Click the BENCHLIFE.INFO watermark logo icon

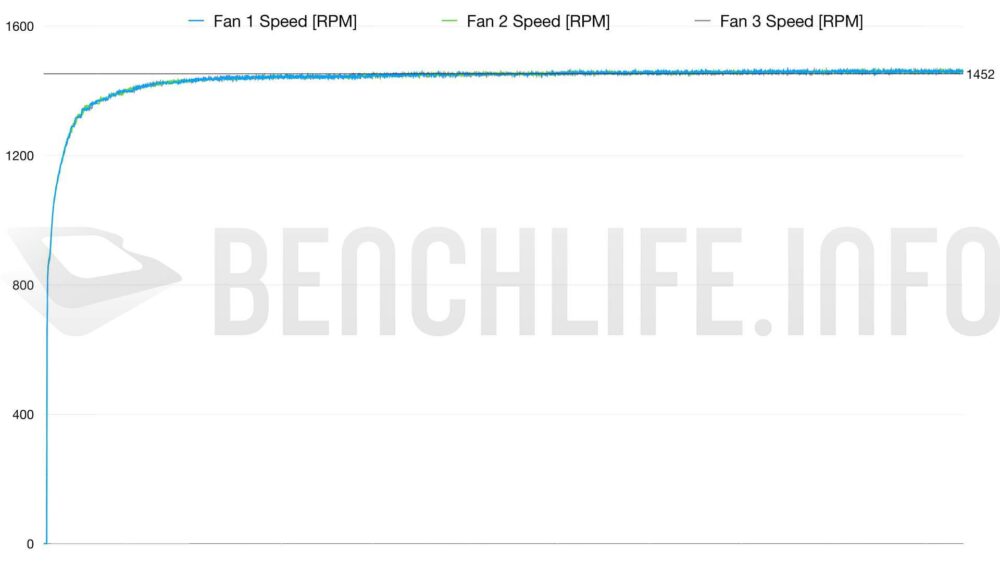point(94,281)
